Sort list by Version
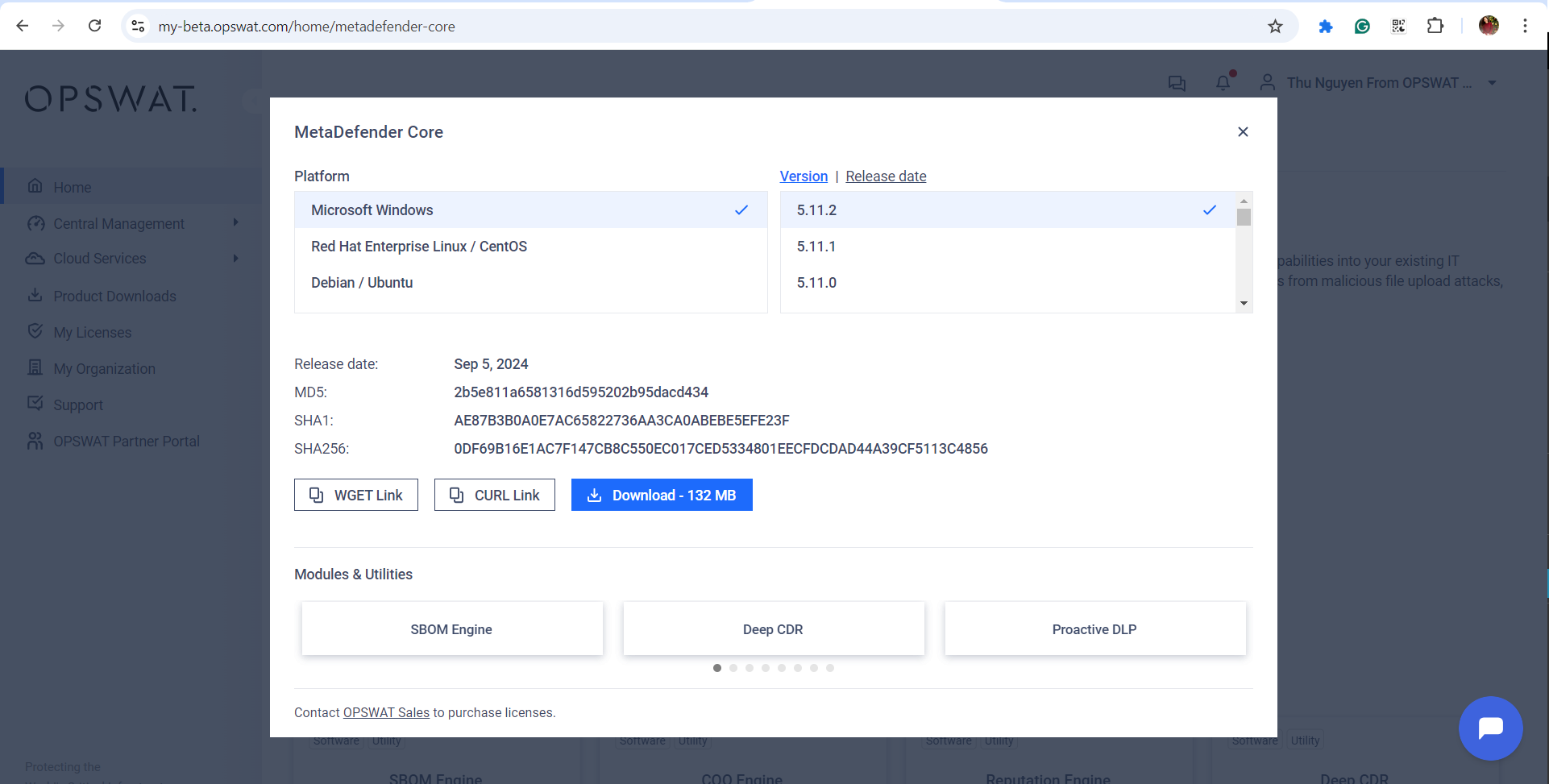This screenshot has width=1549, height=784. [804, 176]
